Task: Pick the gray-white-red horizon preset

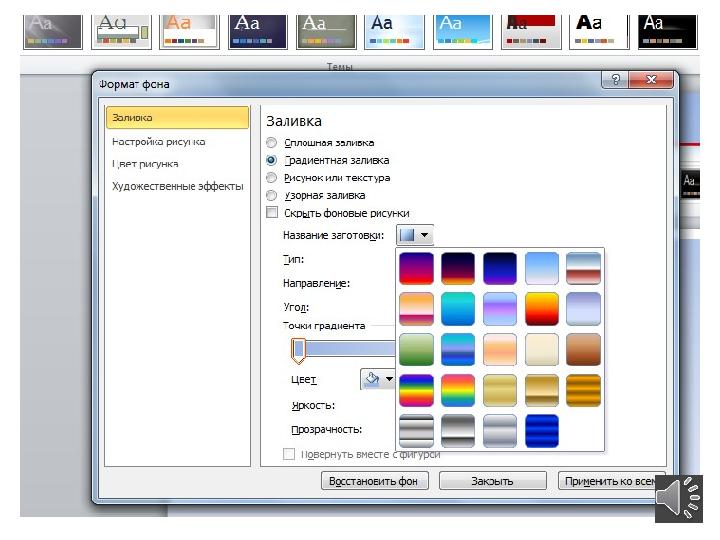Action: [x=583, y=268]
